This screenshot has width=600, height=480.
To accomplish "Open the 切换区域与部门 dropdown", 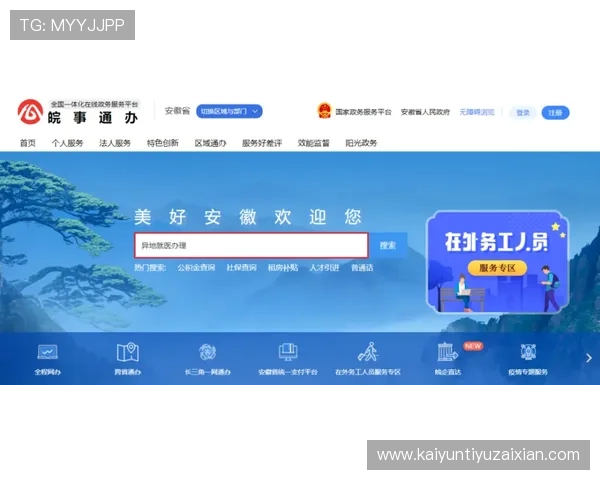I will tap(229, 111).
